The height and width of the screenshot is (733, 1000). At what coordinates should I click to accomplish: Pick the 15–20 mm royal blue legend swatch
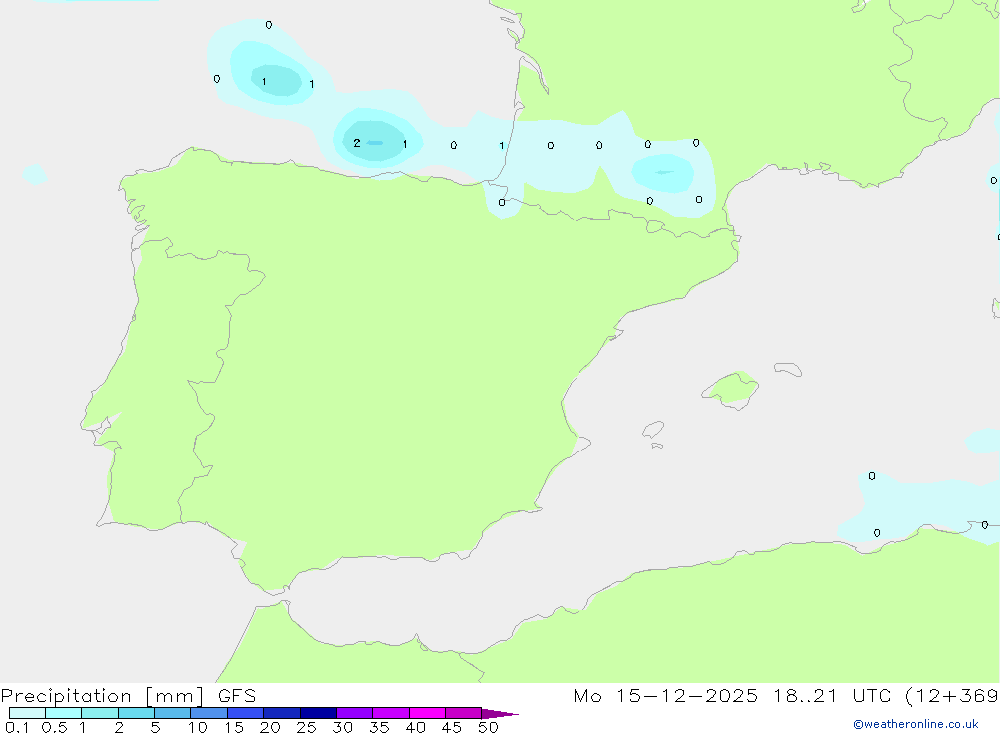245,713
